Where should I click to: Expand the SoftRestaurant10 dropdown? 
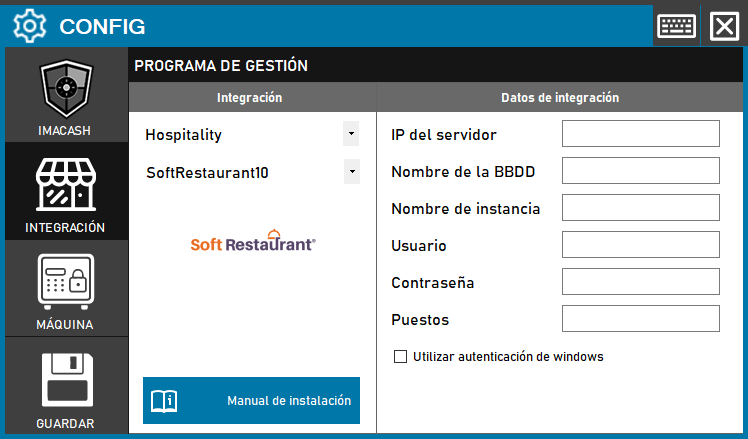(x=350, y=172)
